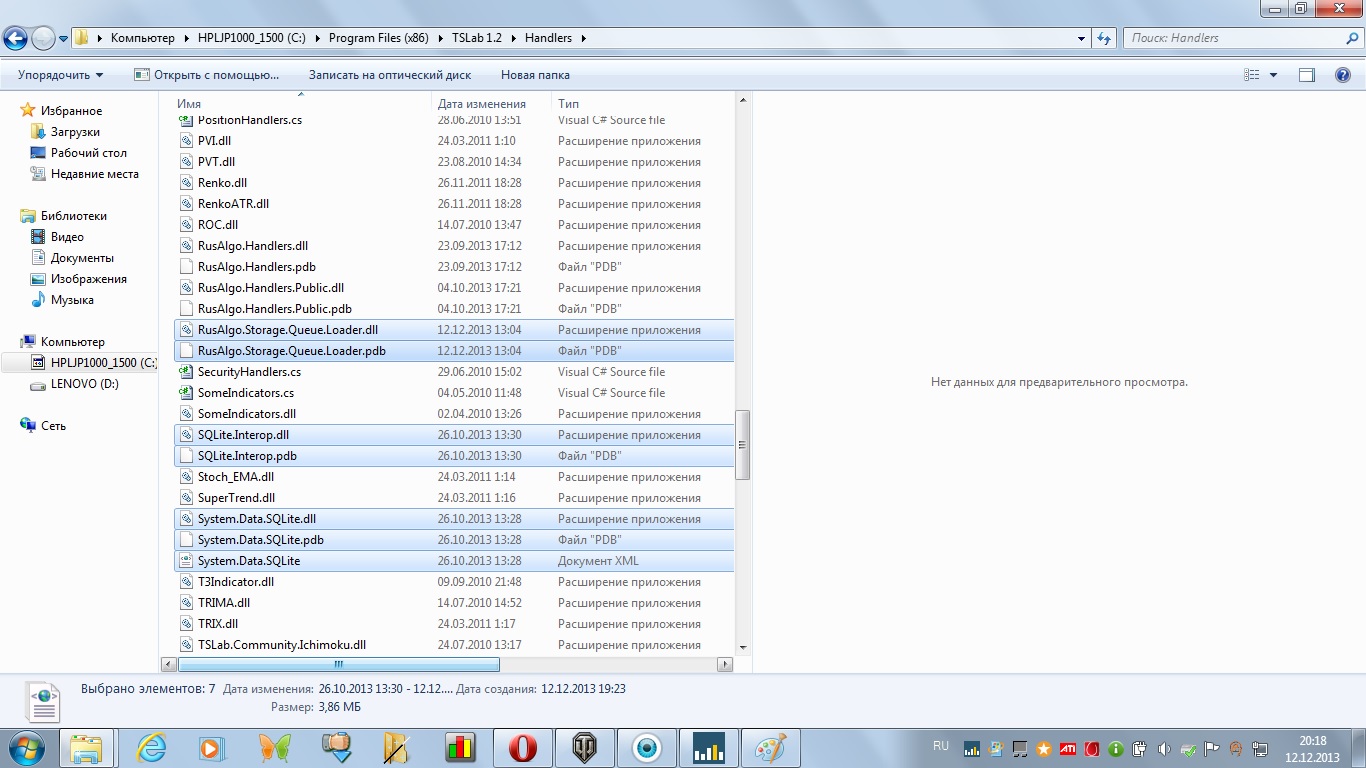
Task: Select Сеть in the navigation pane
Action: pos(53,426)
